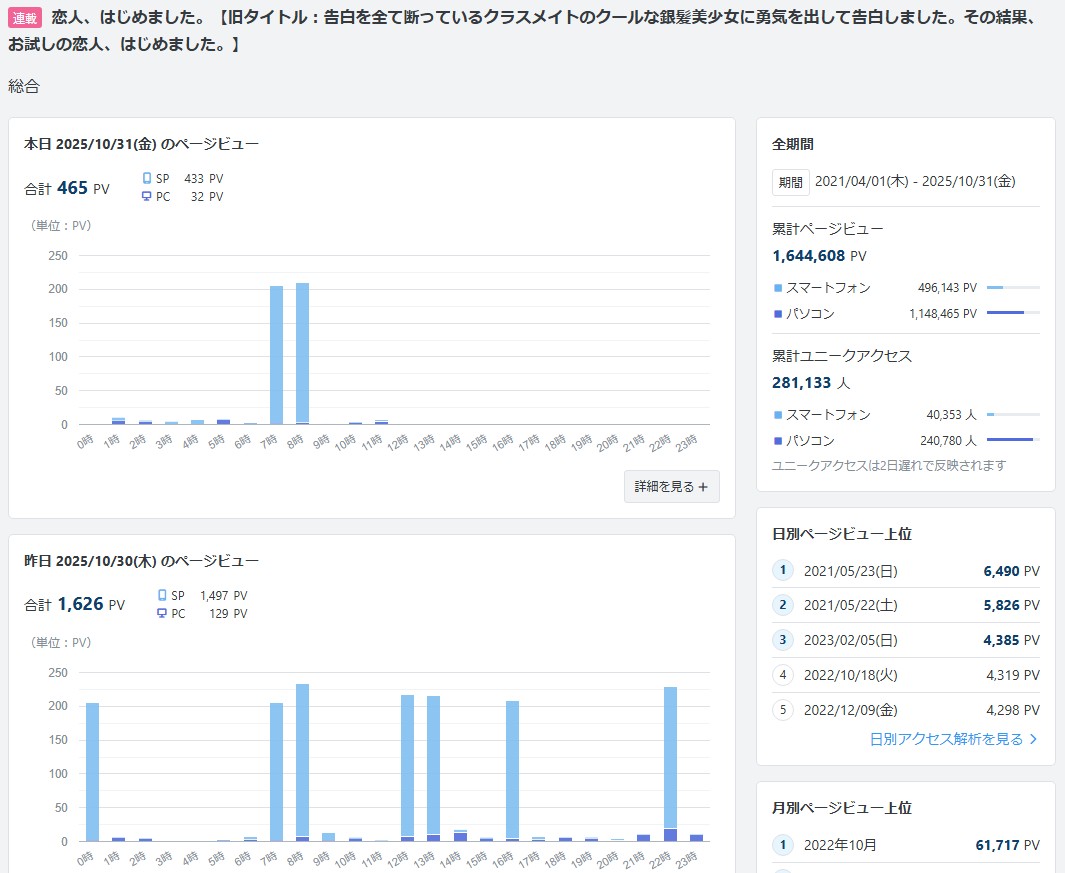This screenshot has width=1065, height=873.
Task: Click the 61,717 PV monthly value
Action: 1008,845
